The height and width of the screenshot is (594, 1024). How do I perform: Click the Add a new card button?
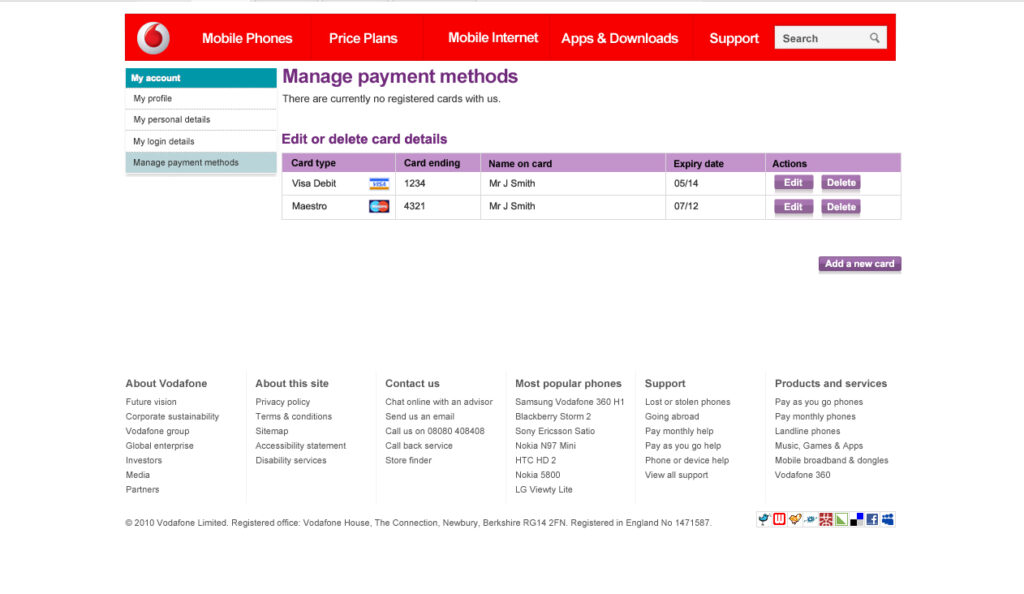click(x=858, y=264)
